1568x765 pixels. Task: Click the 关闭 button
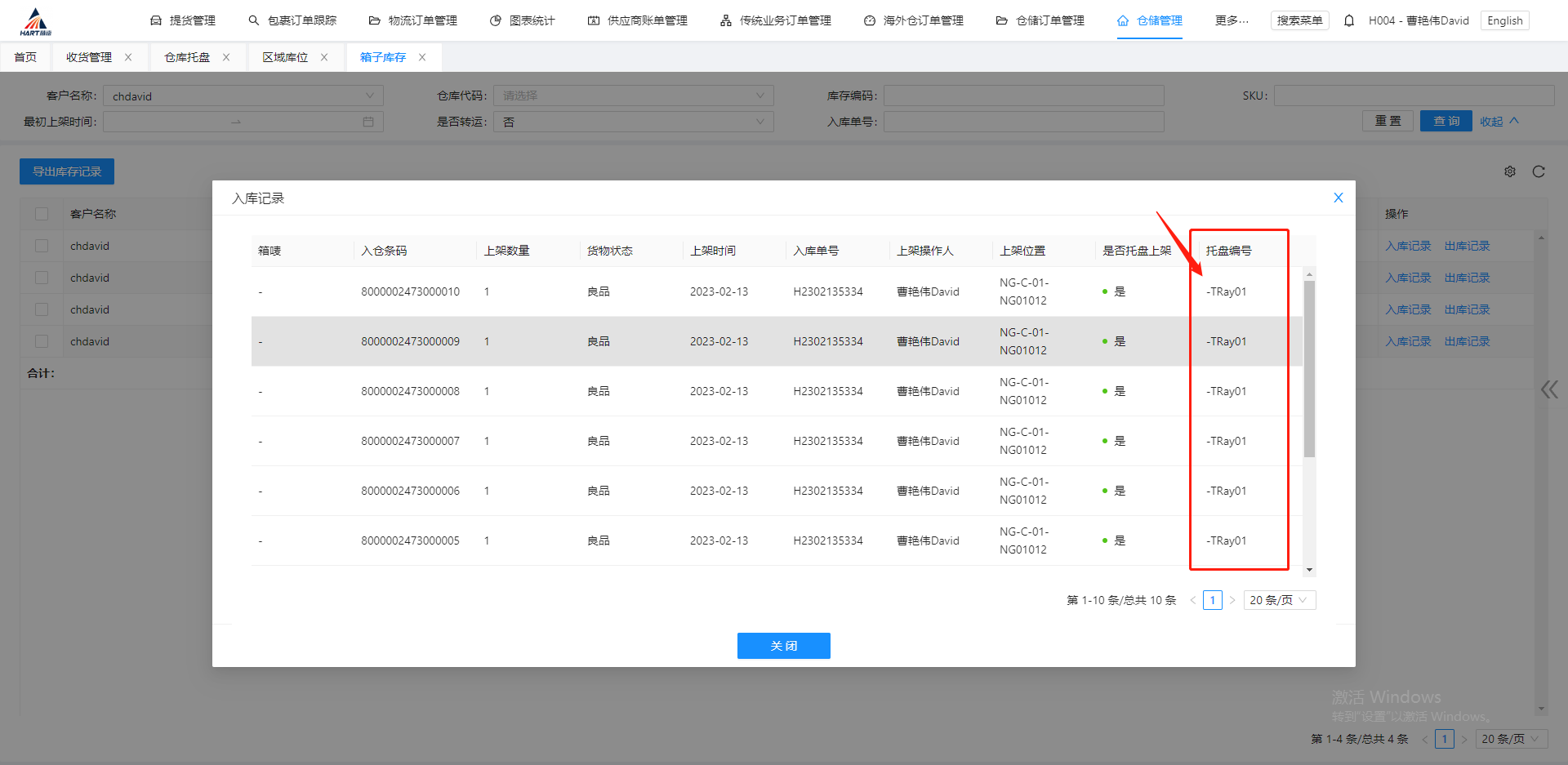click(783, 646)
